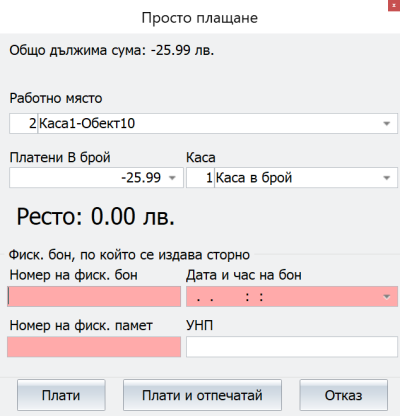
Task: Close the Просто плащане dialog with the red X
Action: click(x=394, y=5)
